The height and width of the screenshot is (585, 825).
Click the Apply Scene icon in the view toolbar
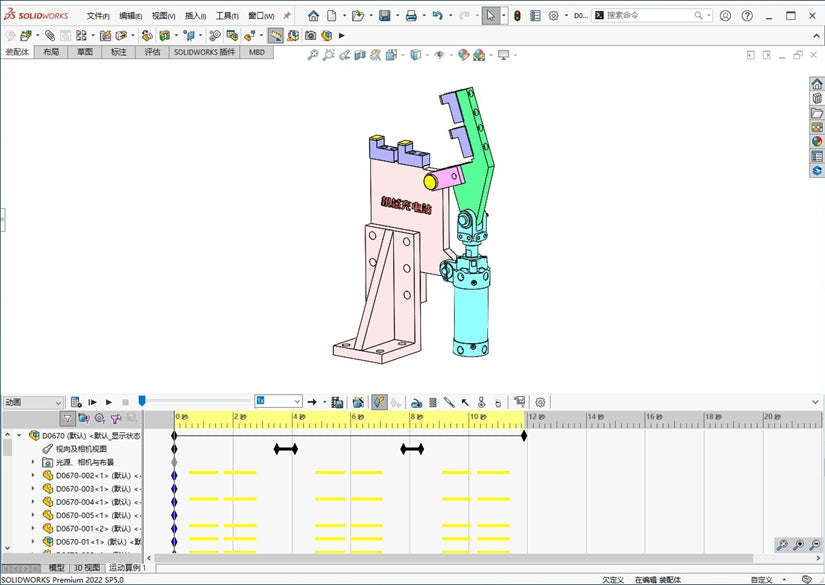coord(479,55)
